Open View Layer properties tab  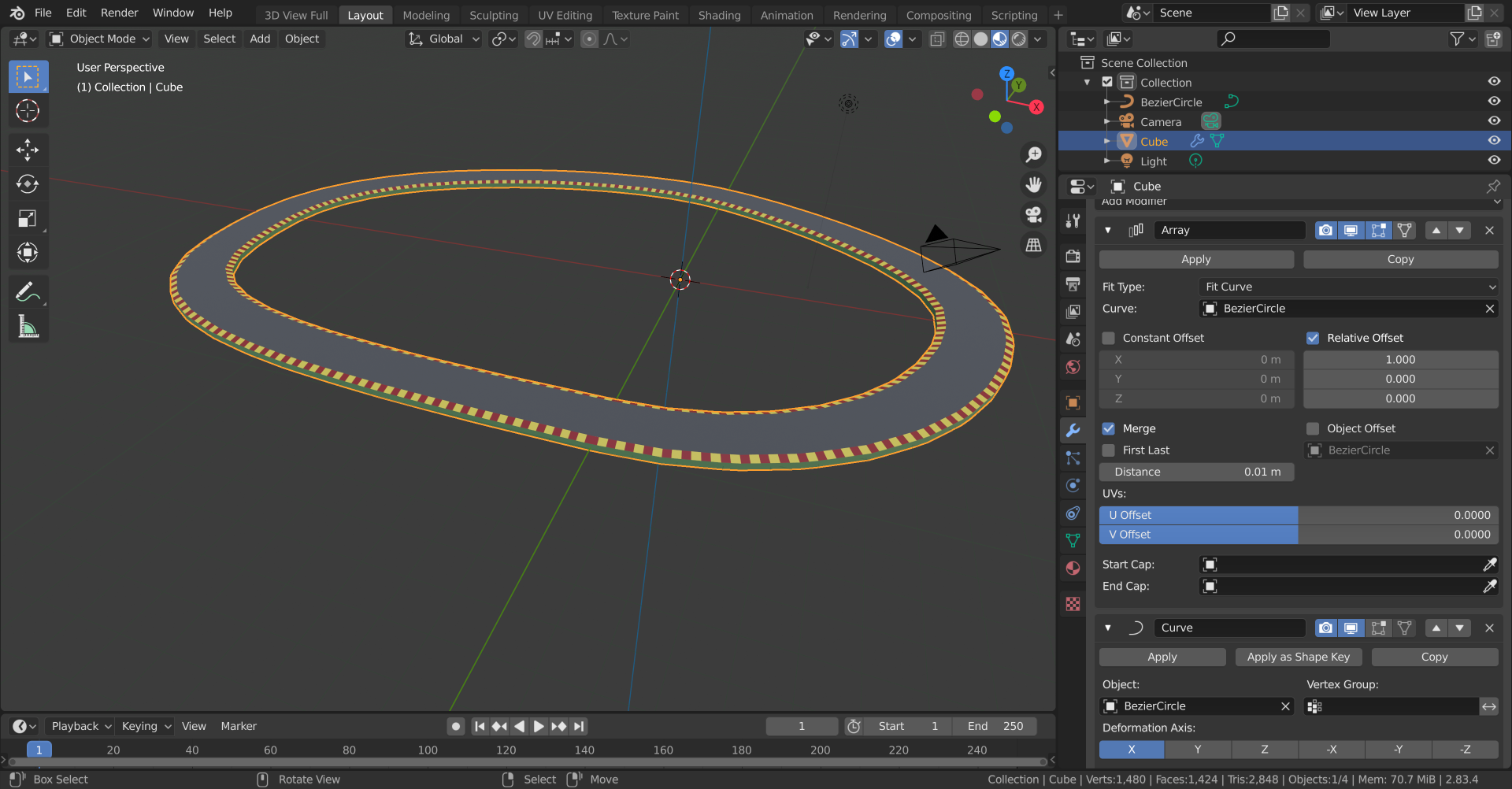(x=1073, y=312)
